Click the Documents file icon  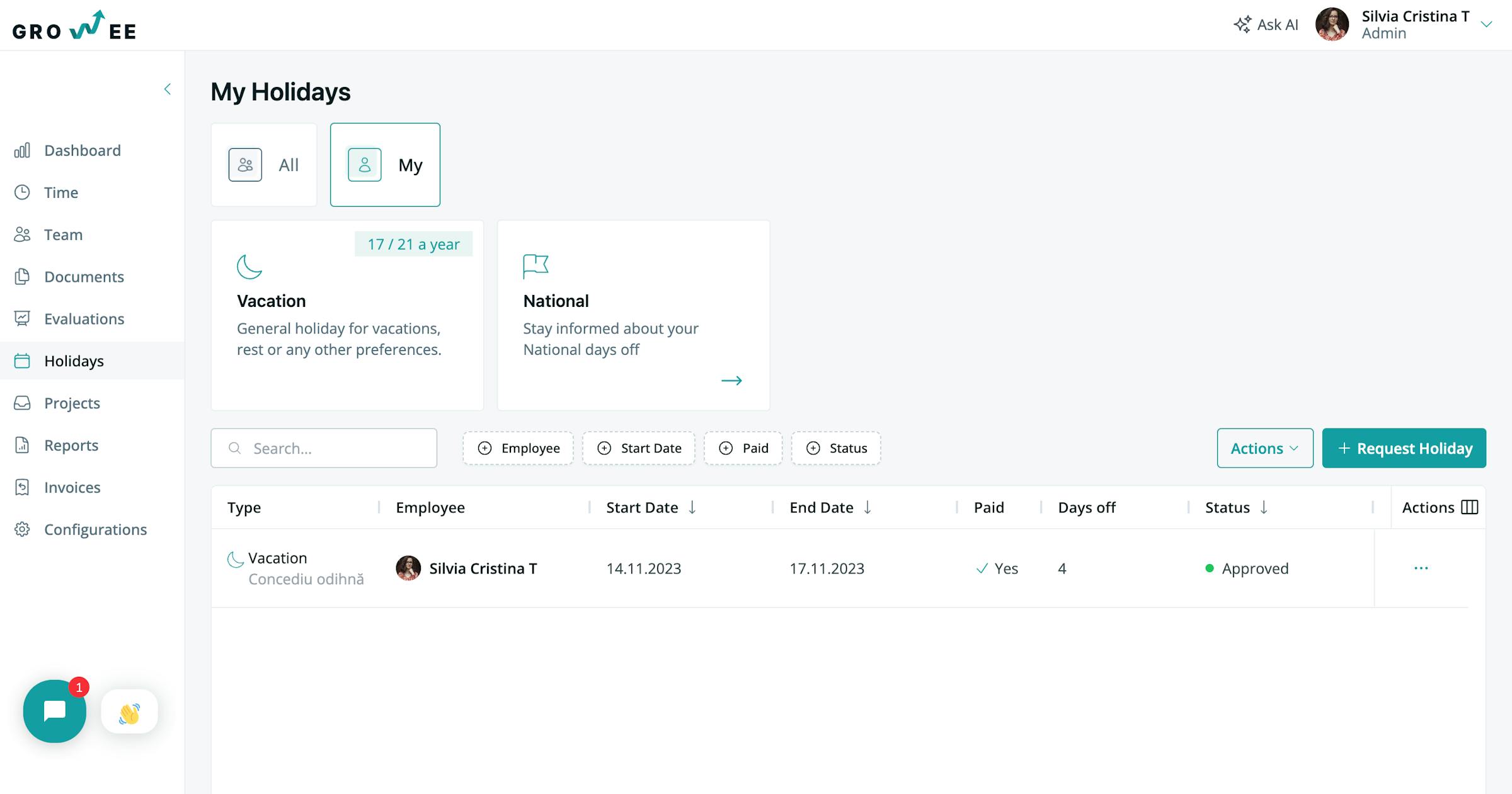(x=22, y=277)
